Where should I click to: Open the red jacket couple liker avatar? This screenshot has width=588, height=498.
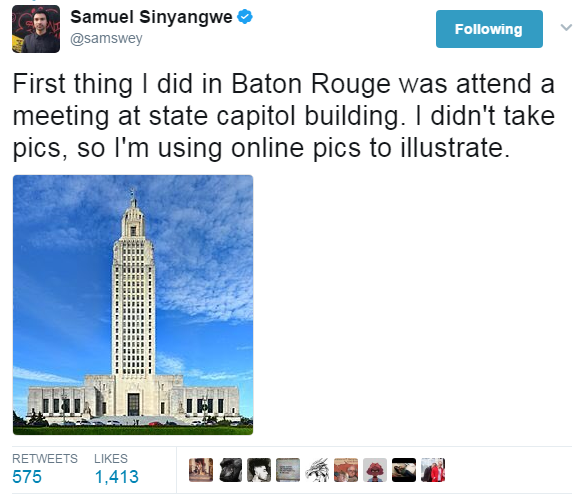433,470
